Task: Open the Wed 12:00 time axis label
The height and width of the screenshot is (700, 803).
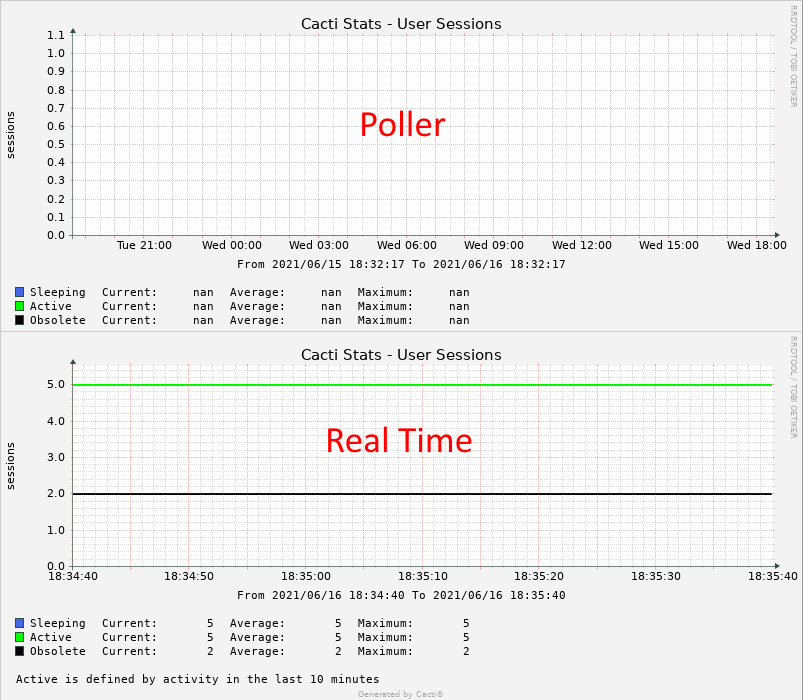Action: [x=582, y=245]
